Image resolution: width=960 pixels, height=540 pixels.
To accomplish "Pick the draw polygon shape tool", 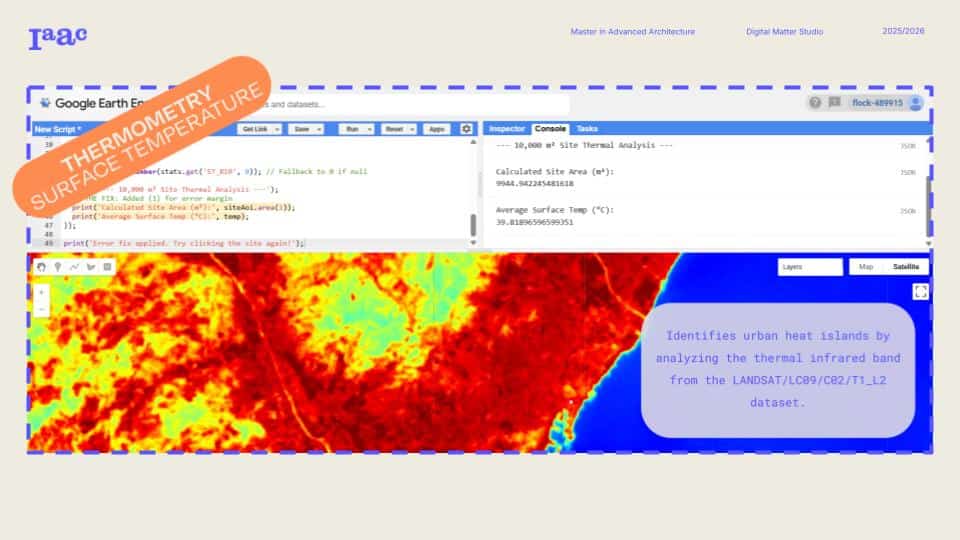I will point(91,267).
